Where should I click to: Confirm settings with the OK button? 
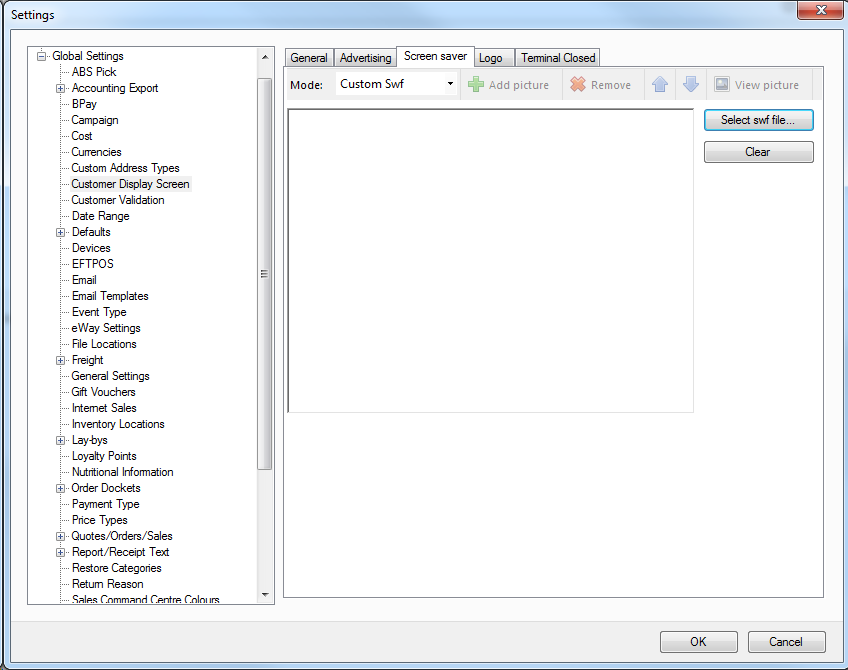click(x=698, y=642)
